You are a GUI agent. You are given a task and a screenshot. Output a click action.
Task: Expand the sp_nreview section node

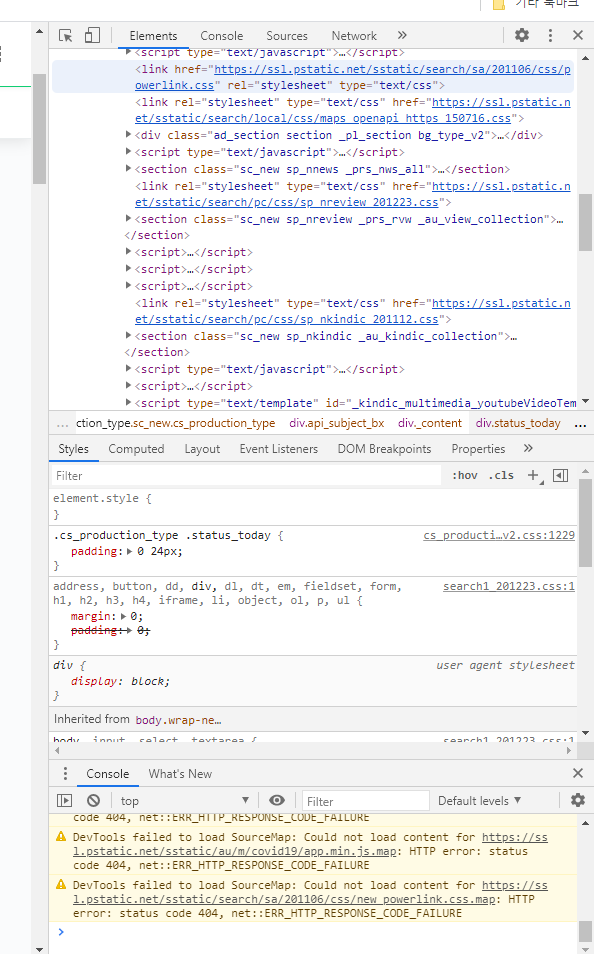point(128,218)
